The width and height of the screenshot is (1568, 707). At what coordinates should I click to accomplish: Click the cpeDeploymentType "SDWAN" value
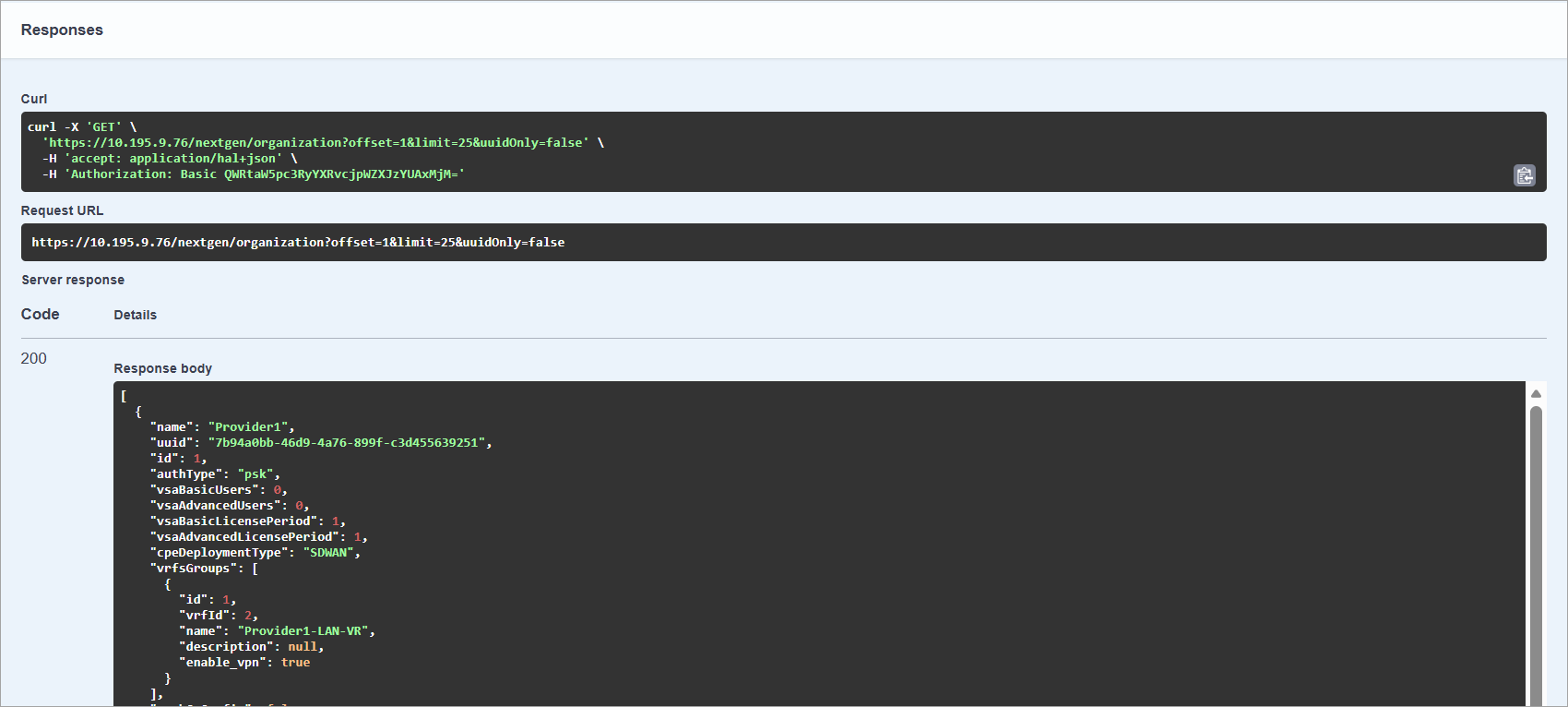click(x=328, y=553)
